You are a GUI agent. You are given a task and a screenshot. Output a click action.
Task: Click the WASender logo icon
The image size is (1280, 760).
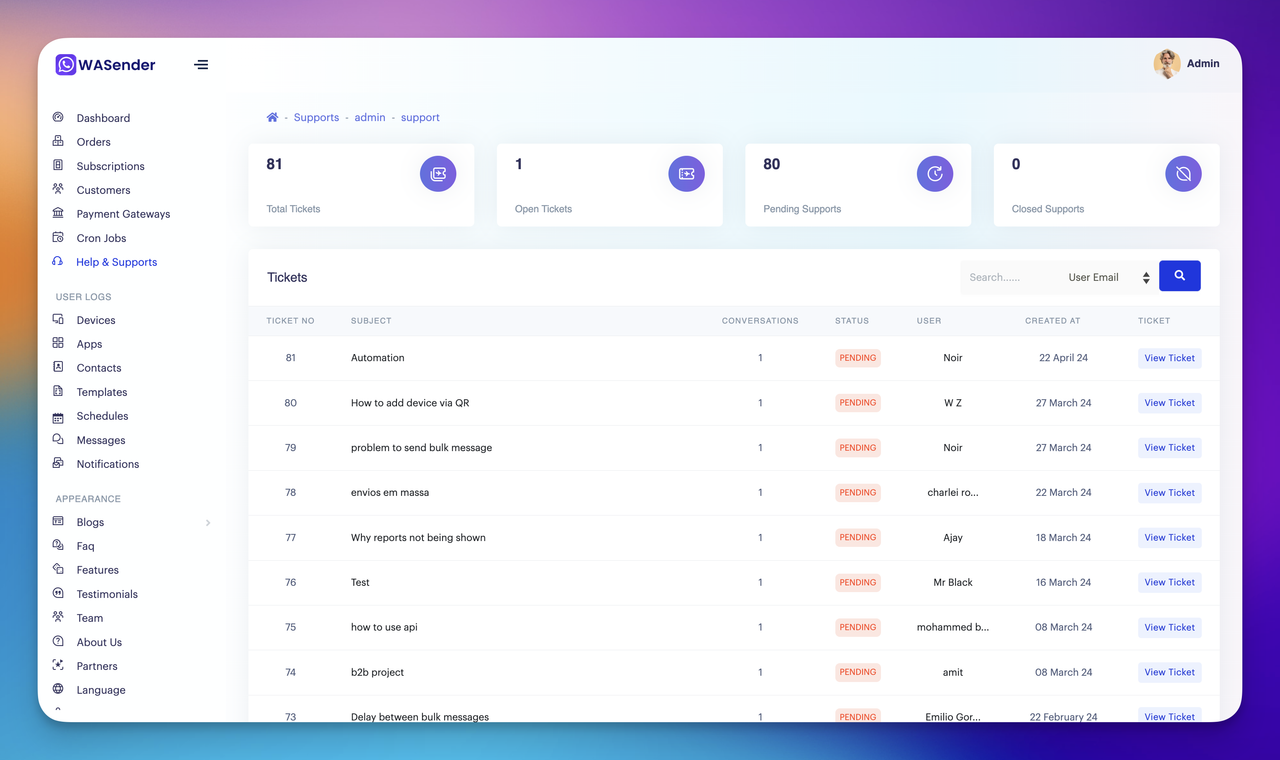click(x=66, y=65)
